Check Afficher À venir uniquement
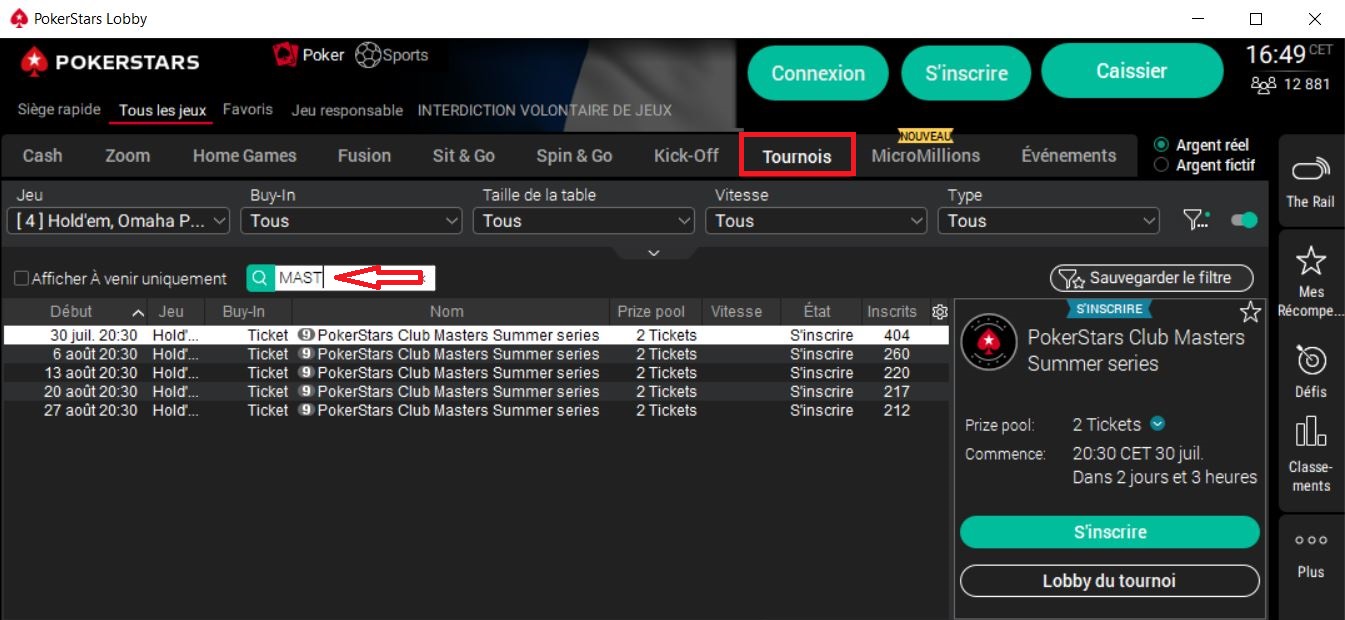Screen dimensions: 1345x620 coord(22,279)
